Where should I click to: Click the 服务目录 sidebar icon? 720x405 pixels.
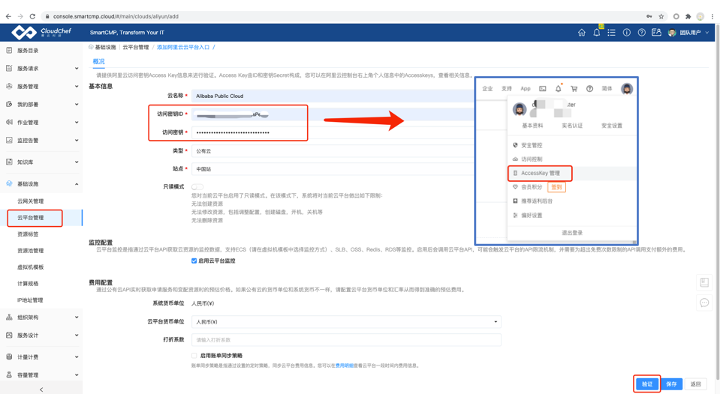[9, 51]
